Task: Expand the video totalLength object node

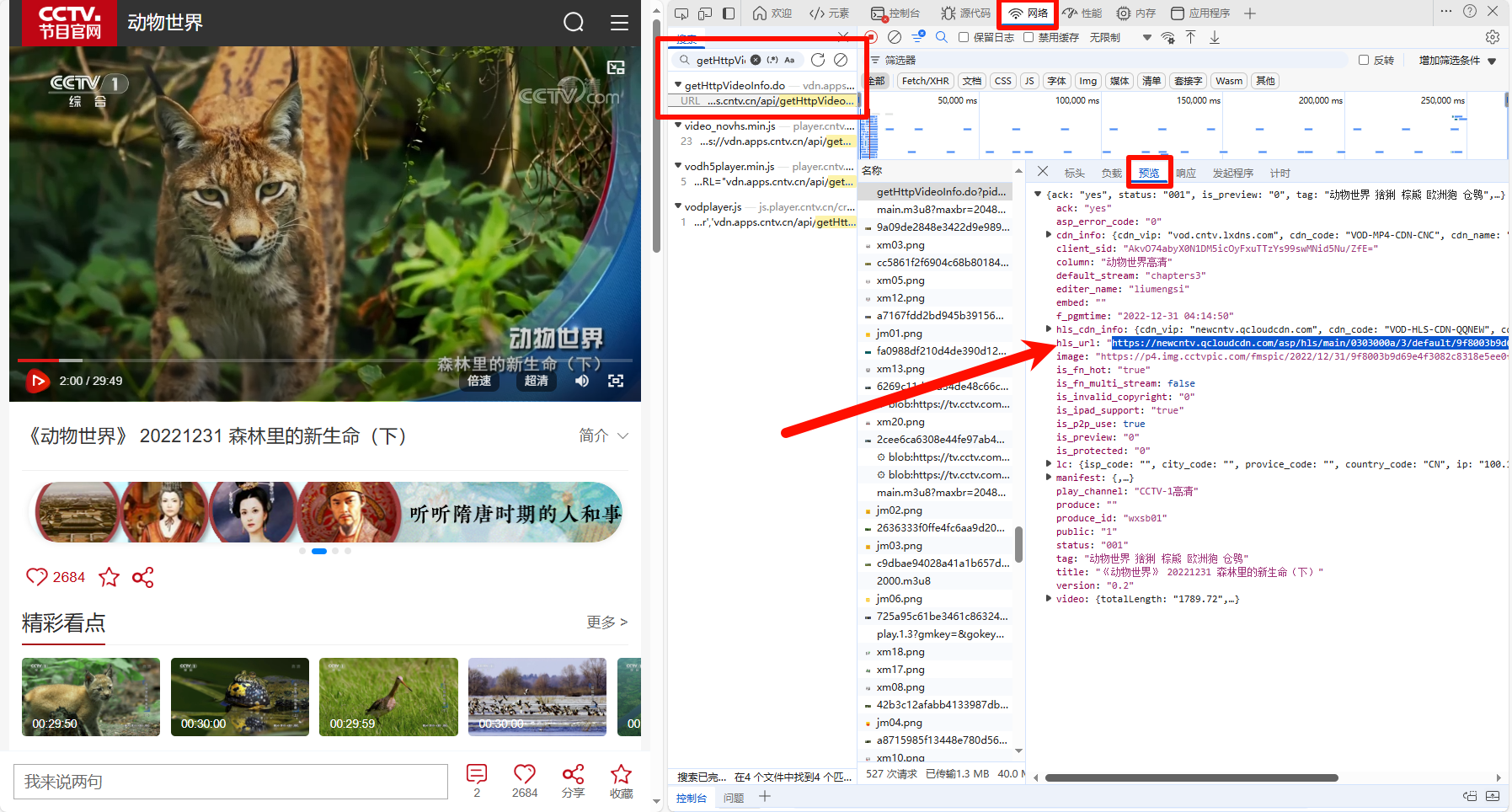Action: click(1049, 599)
